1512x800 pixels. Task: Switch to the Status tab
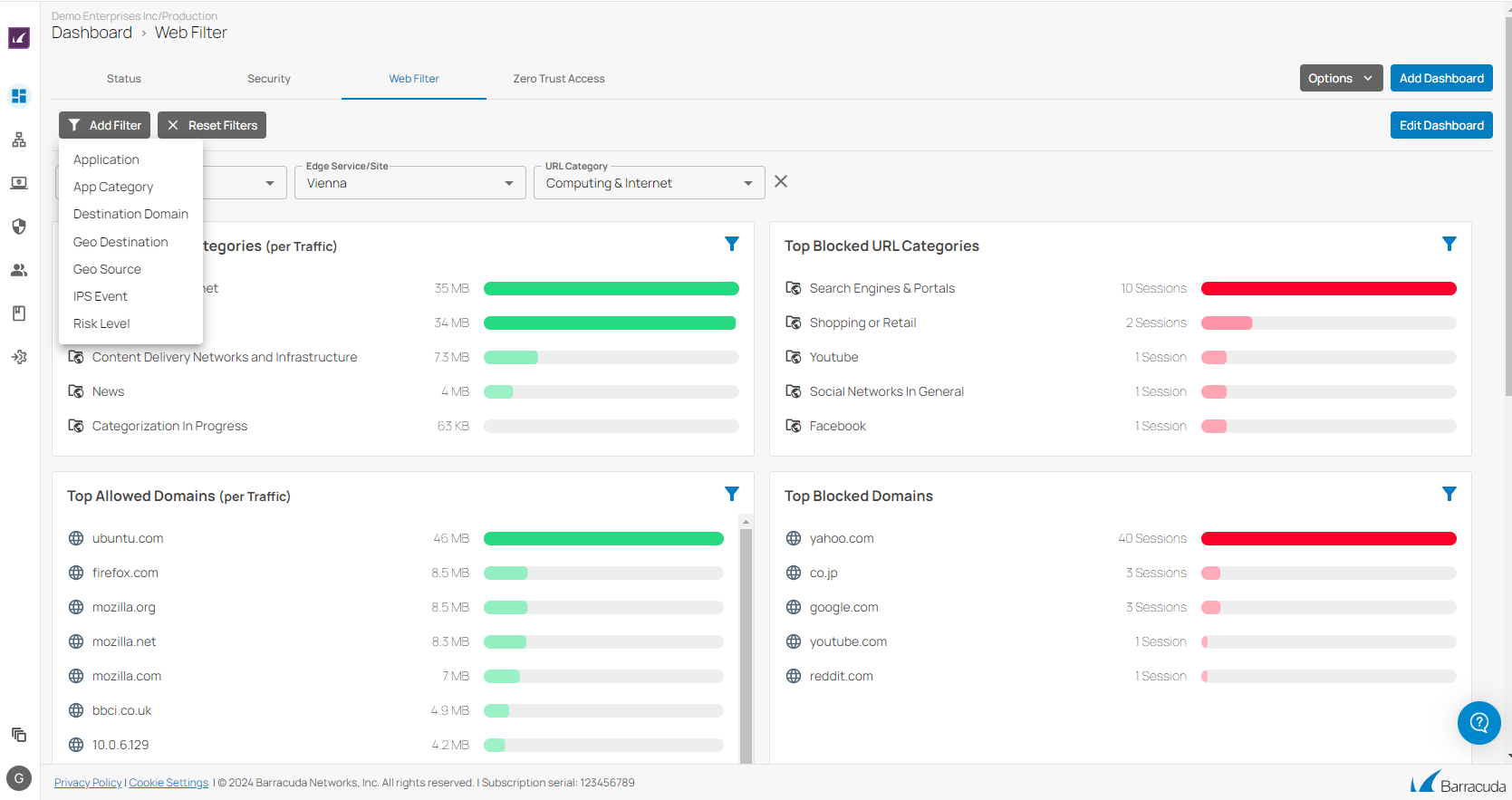pos(124,79)
